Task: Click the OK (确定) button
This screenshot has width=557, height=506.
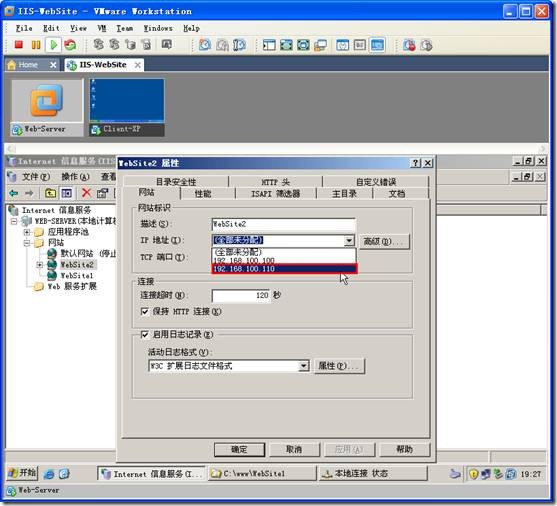Action: [239, 450]
